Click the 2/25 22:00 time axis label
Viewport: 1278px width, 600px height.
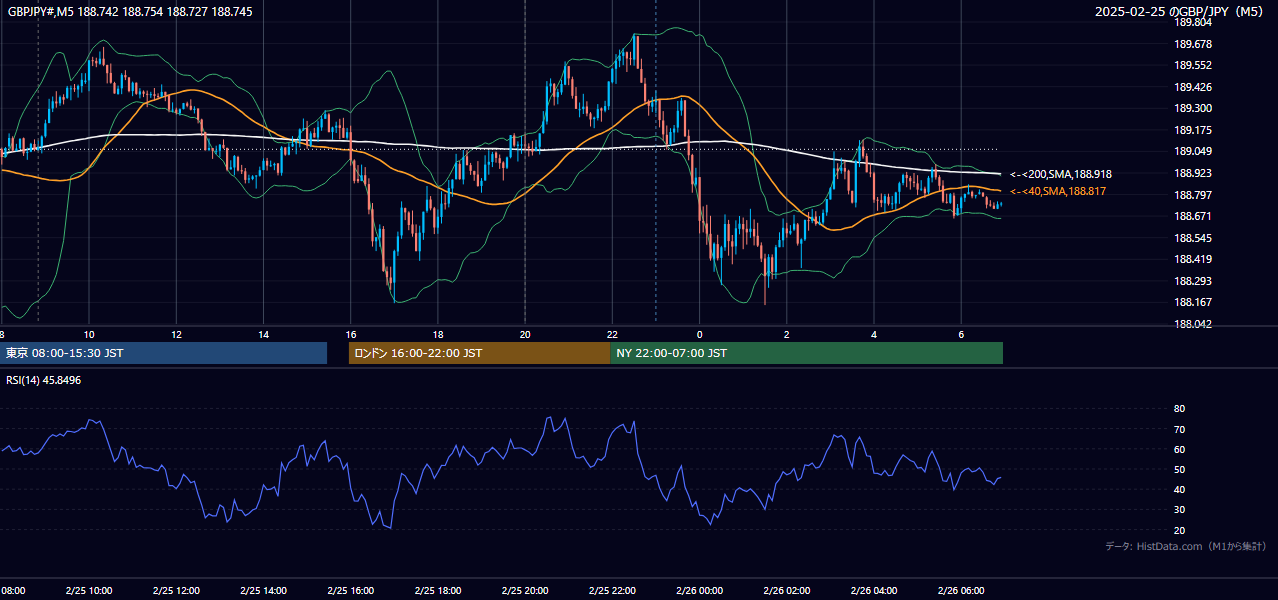(x=612, y=591)
